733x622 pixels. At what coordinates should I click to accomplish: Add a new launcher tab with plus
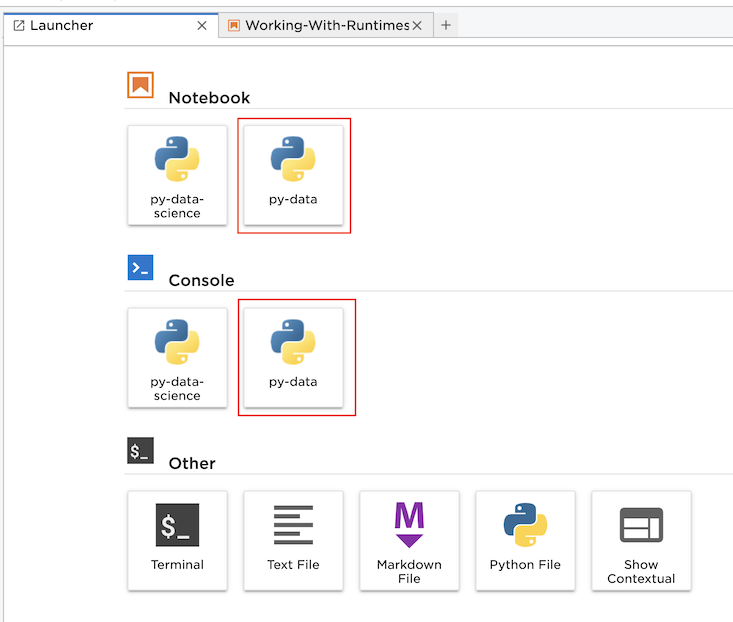coord(446,25)
